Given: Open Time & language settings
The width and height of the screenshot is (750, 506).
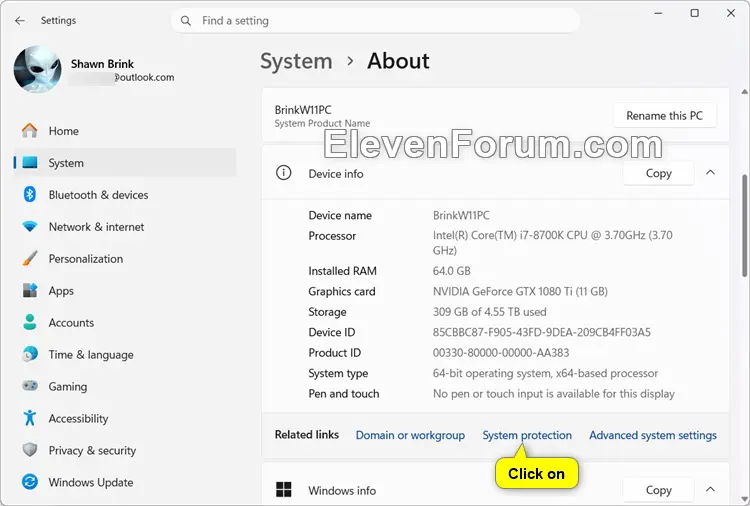Looking at the screenshot, I should pyautogui.click(x=125, y=354).
